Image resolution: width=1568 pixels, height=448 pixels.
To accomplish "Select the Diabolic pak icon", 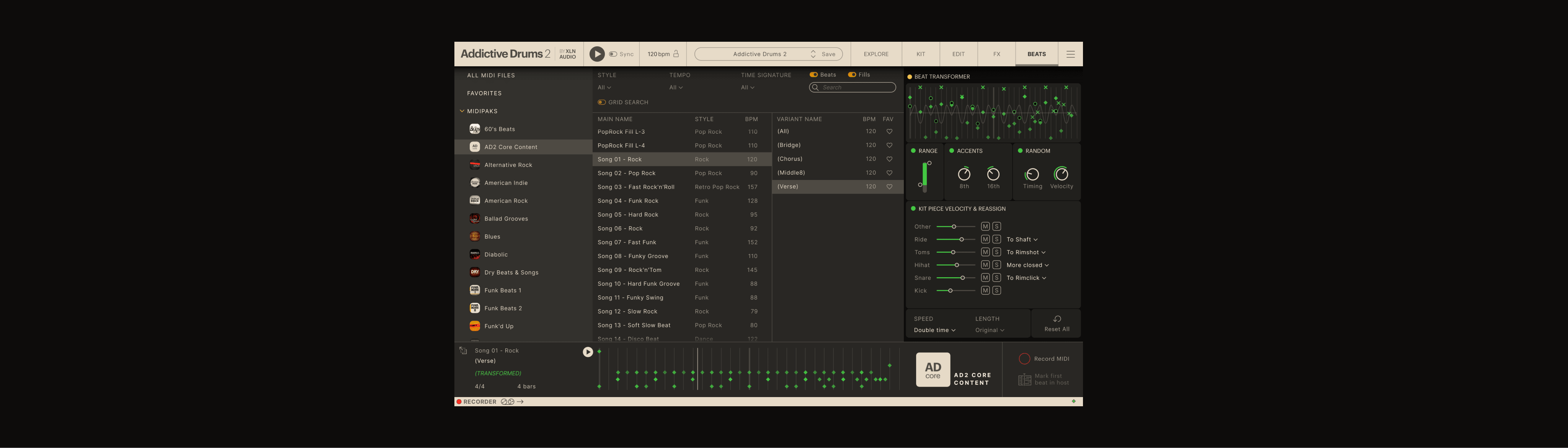I will [x=475, y=254].
